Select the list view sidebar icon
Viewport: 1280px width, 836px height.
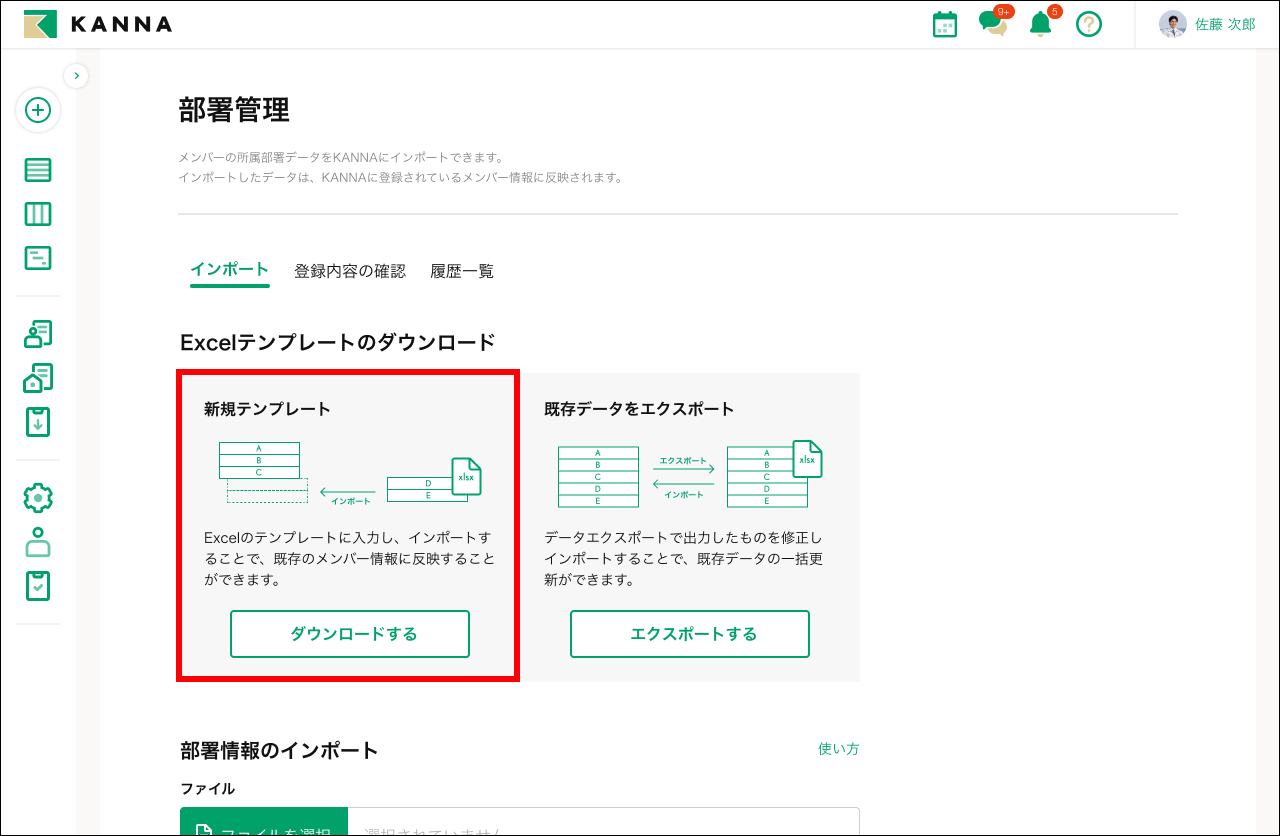[x=37, y=170]
